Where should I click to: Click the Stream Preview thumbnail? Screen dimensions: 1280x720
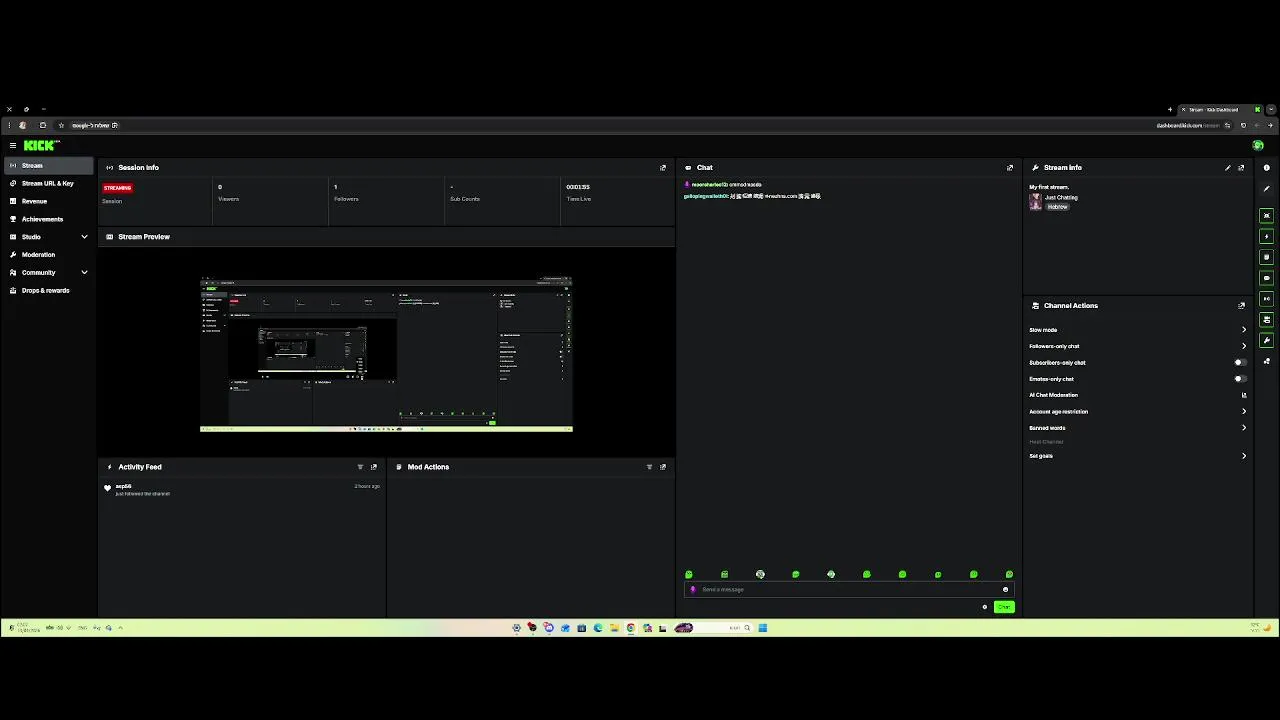tap(386, 354)
